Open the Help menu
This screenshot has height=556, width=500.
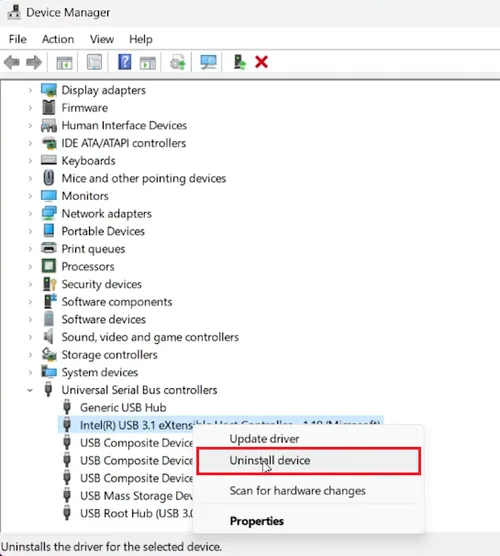coord(141,39)
